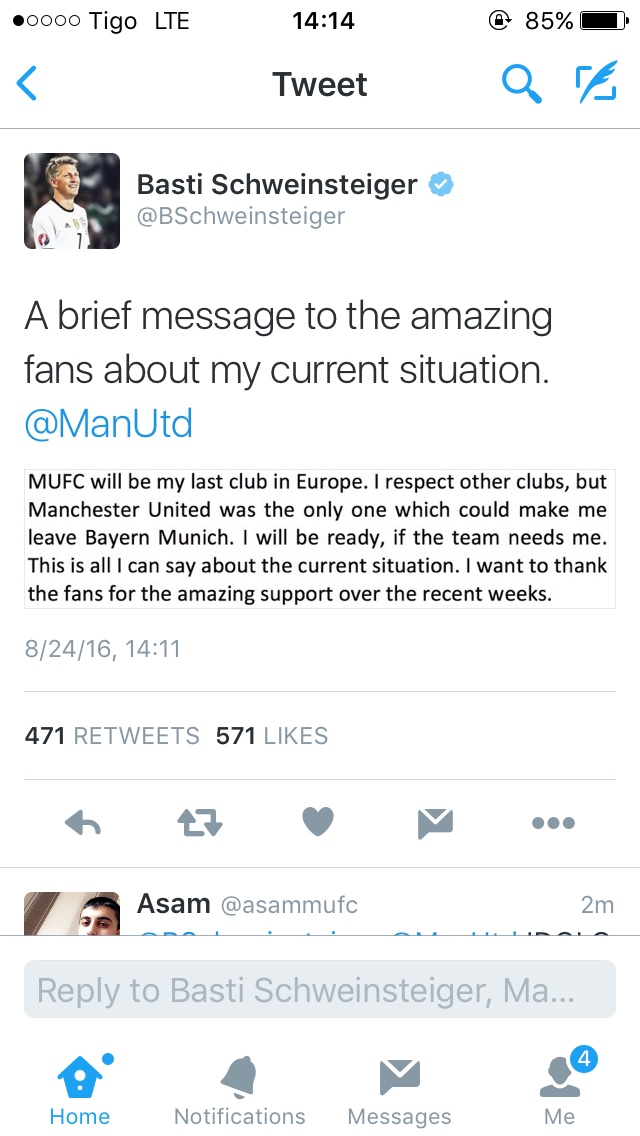This screenshot has height=1136, width=640.
Task: Open the attached message image
Action: [x=319, y=537]
